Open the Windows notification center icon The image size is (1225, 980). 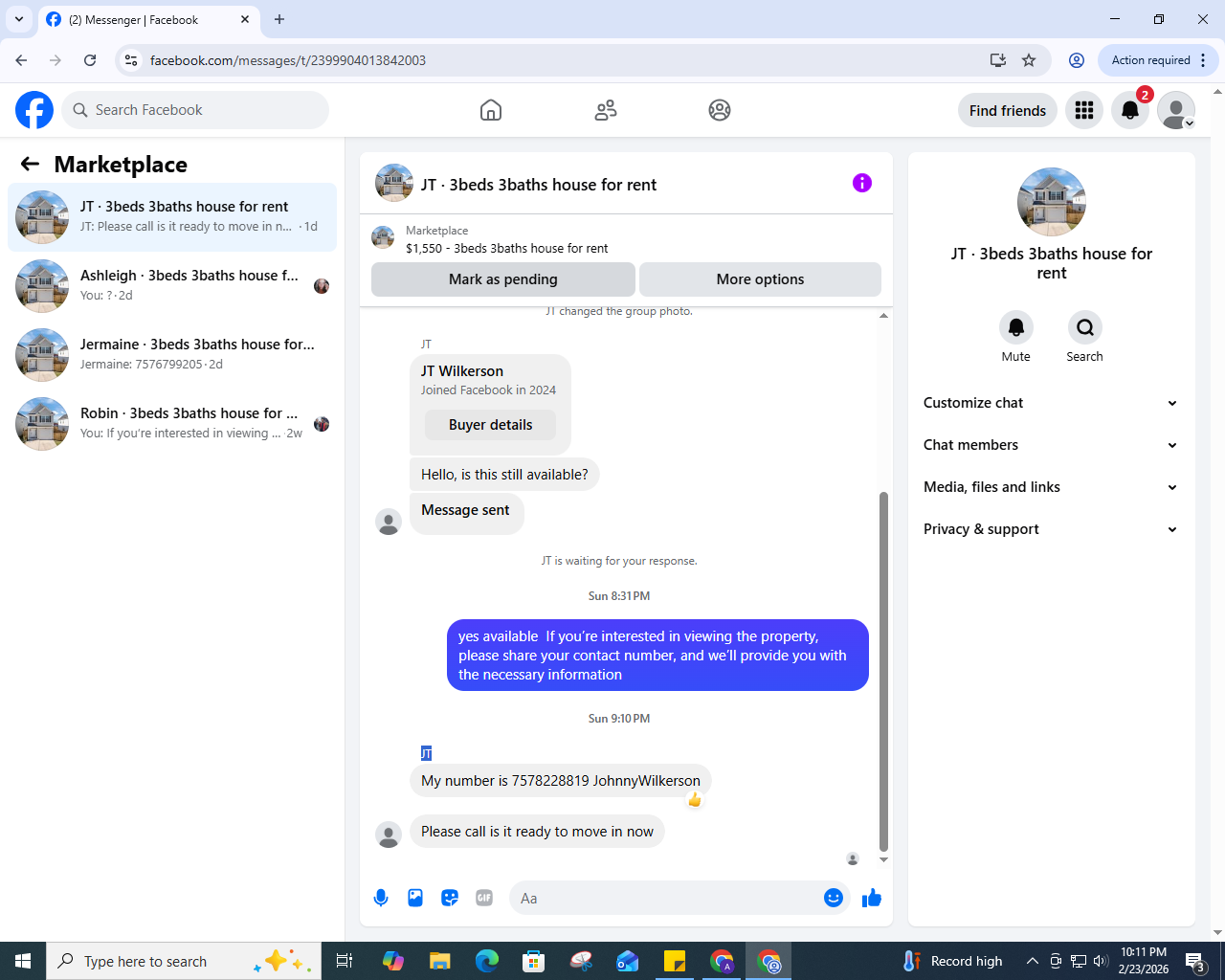coord(1196,961)
